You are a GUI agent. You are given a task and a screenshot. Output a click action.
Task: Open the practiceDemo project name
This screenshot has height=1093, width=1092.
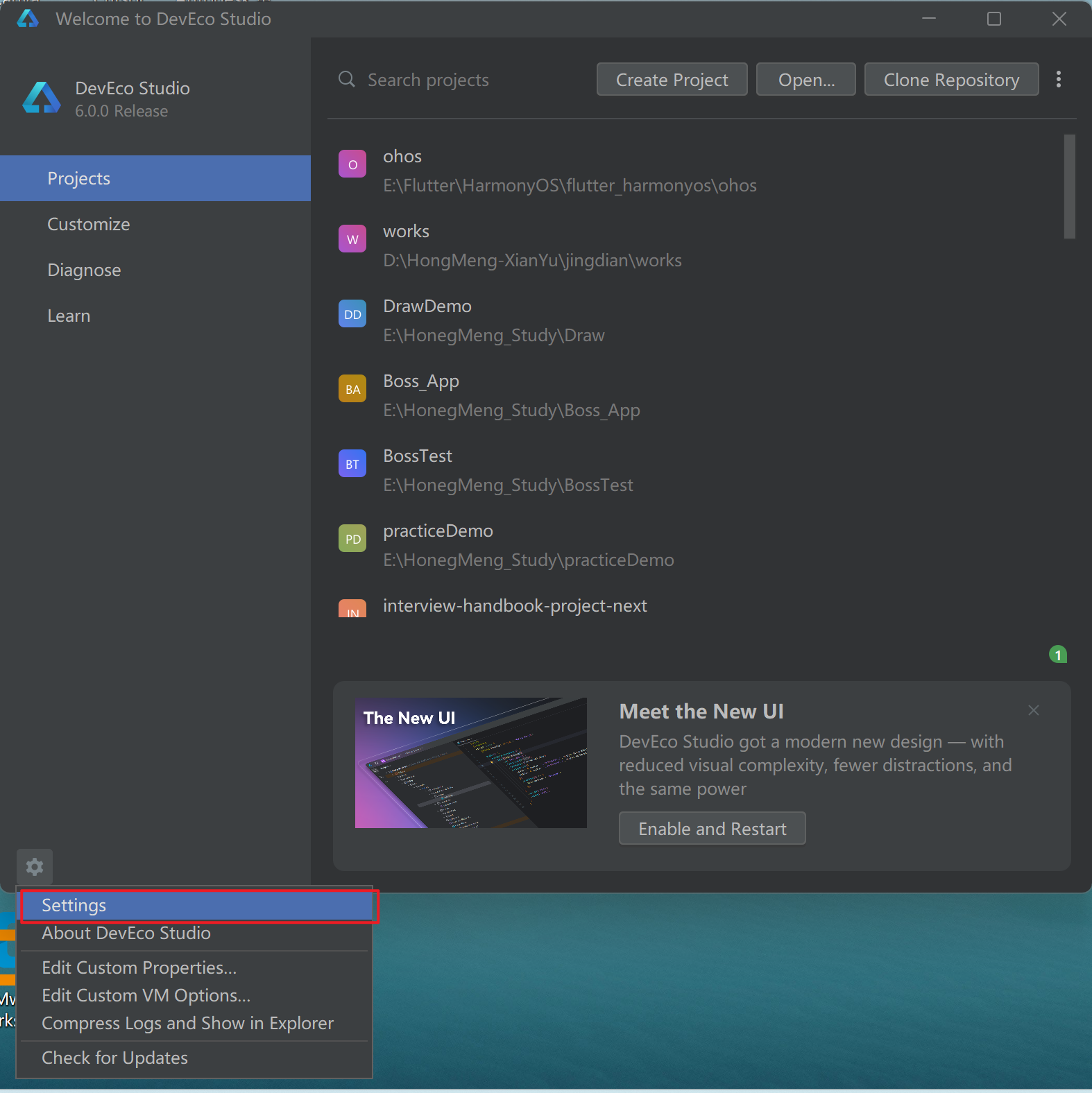click(438, 531)
